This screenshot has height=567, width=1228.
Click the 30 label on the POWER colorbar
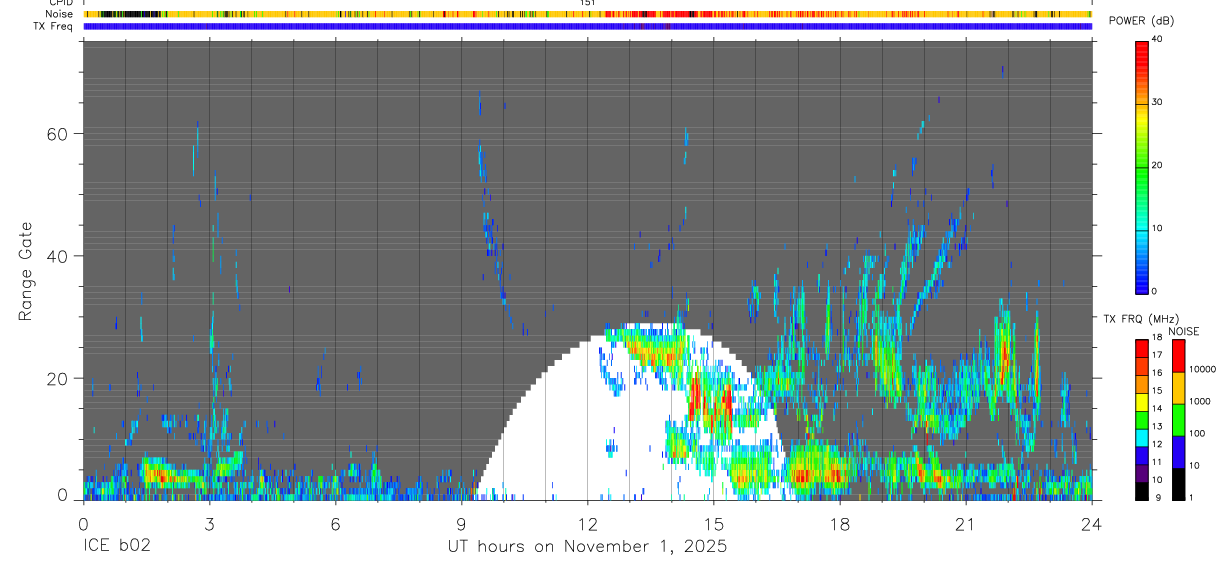coord(1157,102)
